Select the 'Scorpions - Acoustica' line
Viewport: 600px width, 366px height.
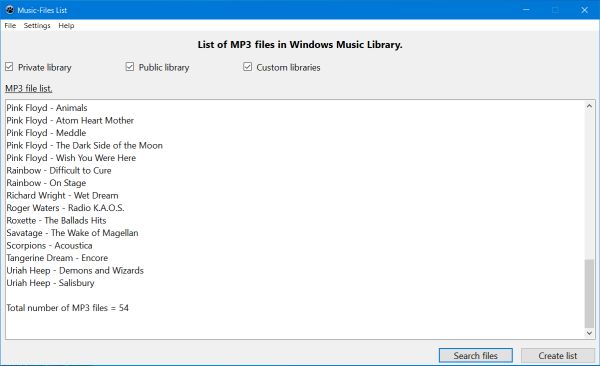tap(49, 245)
